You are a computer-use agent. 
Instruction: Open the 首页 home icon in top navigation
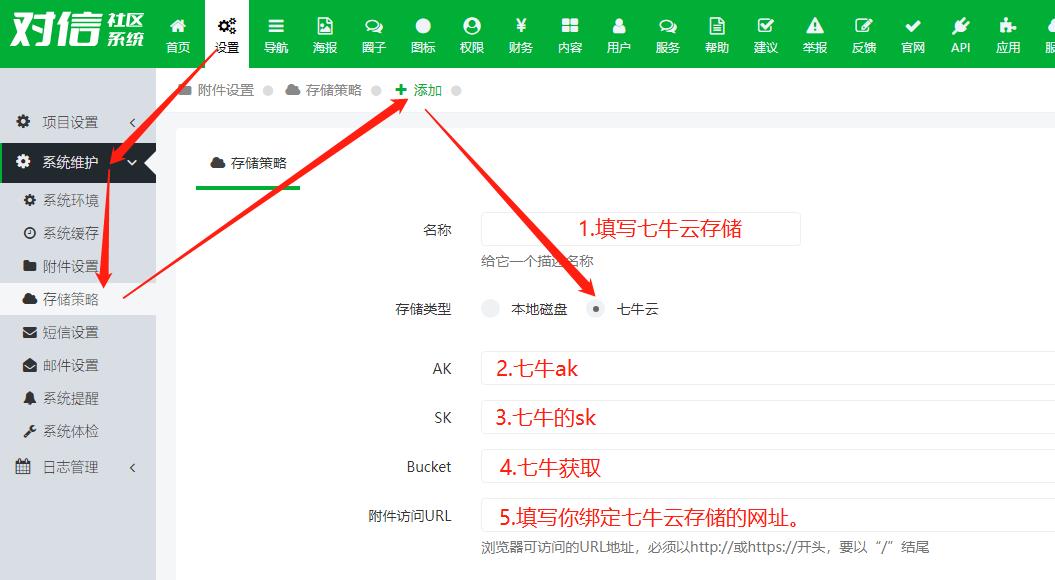[178, 26]
